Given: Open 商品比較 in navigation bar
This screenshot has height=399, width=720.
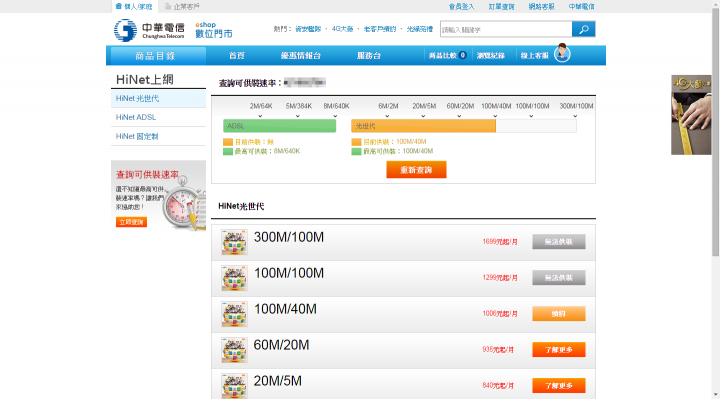Looking at the screenshot, I should pyautogui.click(x=443, y=56).
